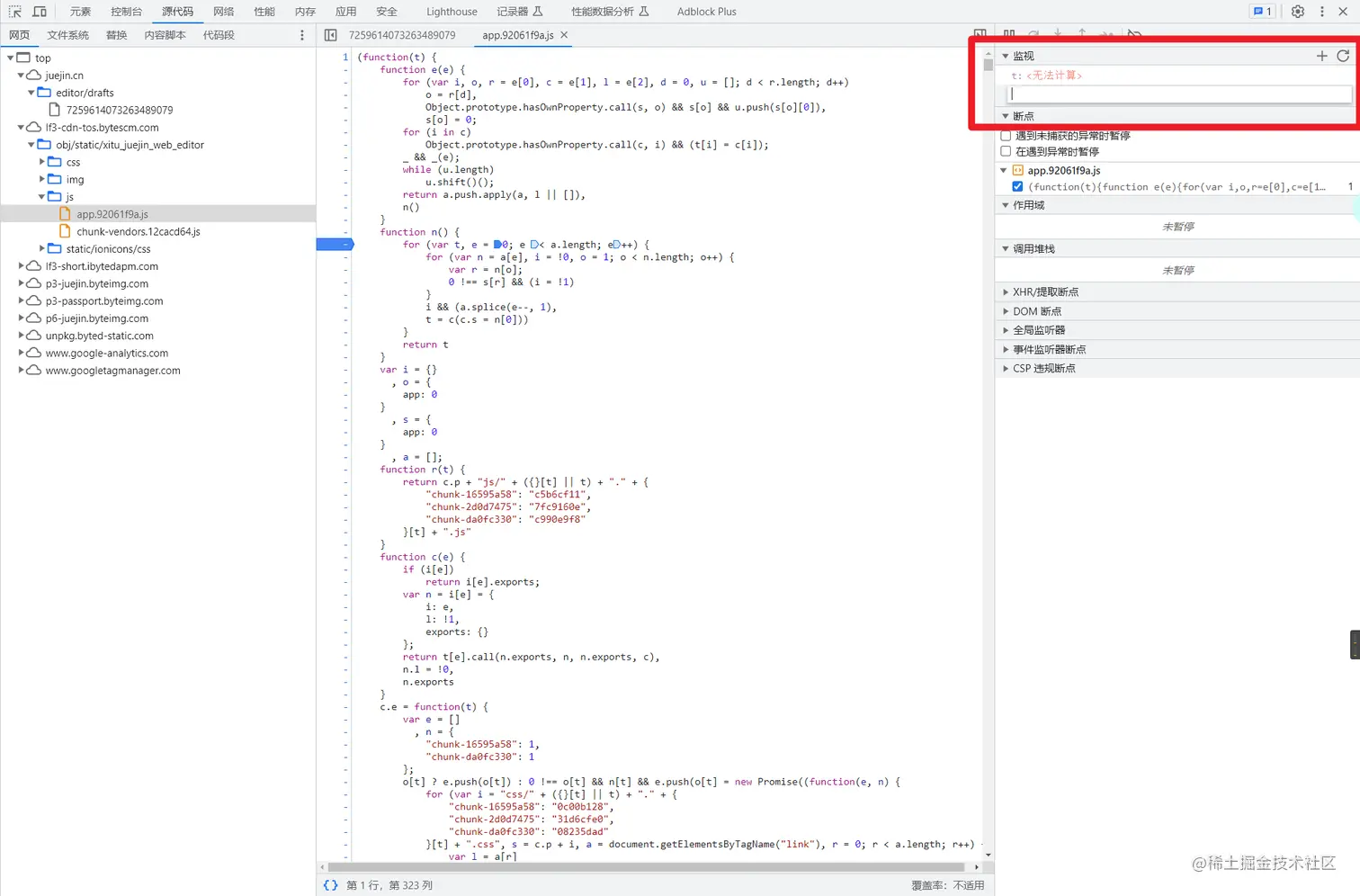Close the app.92061f9a.js editor tab

[564, 35]
